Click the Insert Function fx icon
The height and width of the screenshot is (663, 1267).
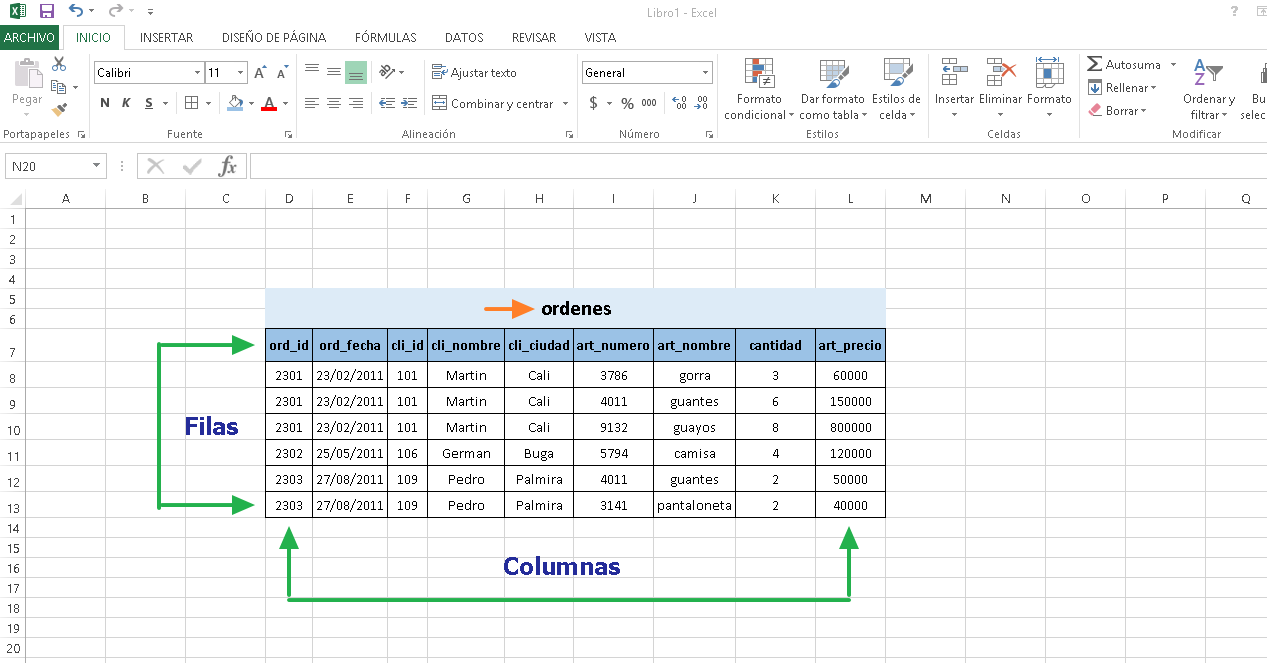(x=228, y=166)
